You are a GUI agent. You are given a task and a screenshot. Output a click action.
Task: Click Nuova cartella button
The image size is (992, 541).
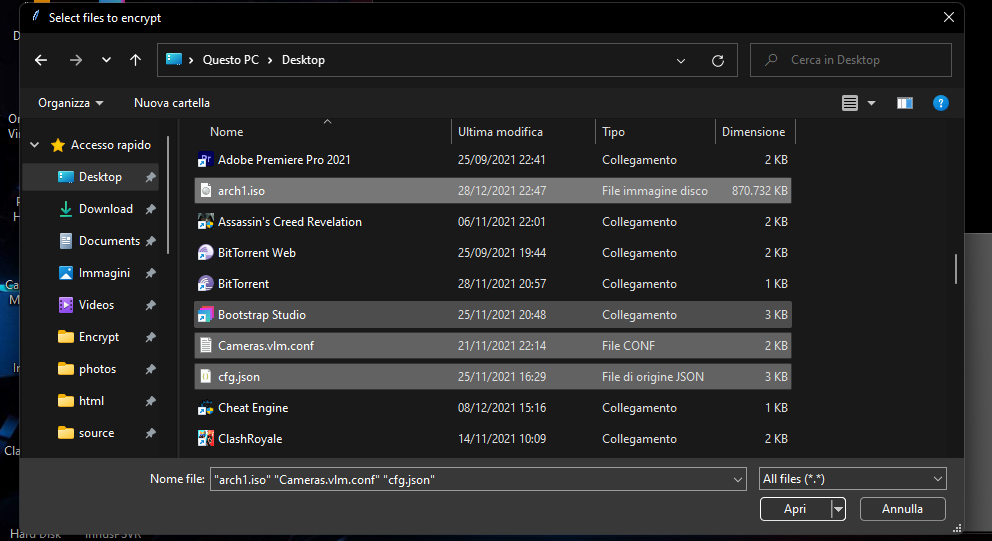[x=171, y=103]
